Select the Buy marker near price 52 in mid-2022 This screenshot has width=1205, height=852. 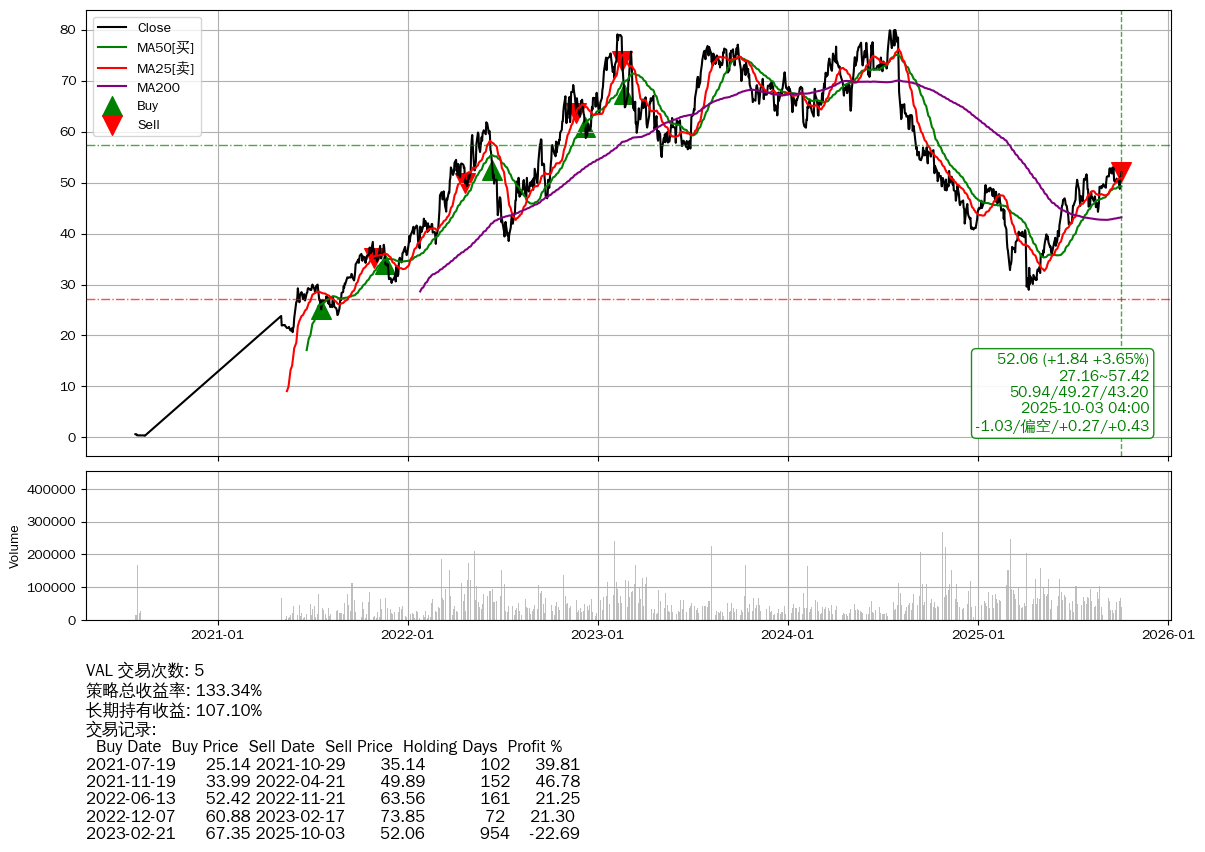click(492, 170)
